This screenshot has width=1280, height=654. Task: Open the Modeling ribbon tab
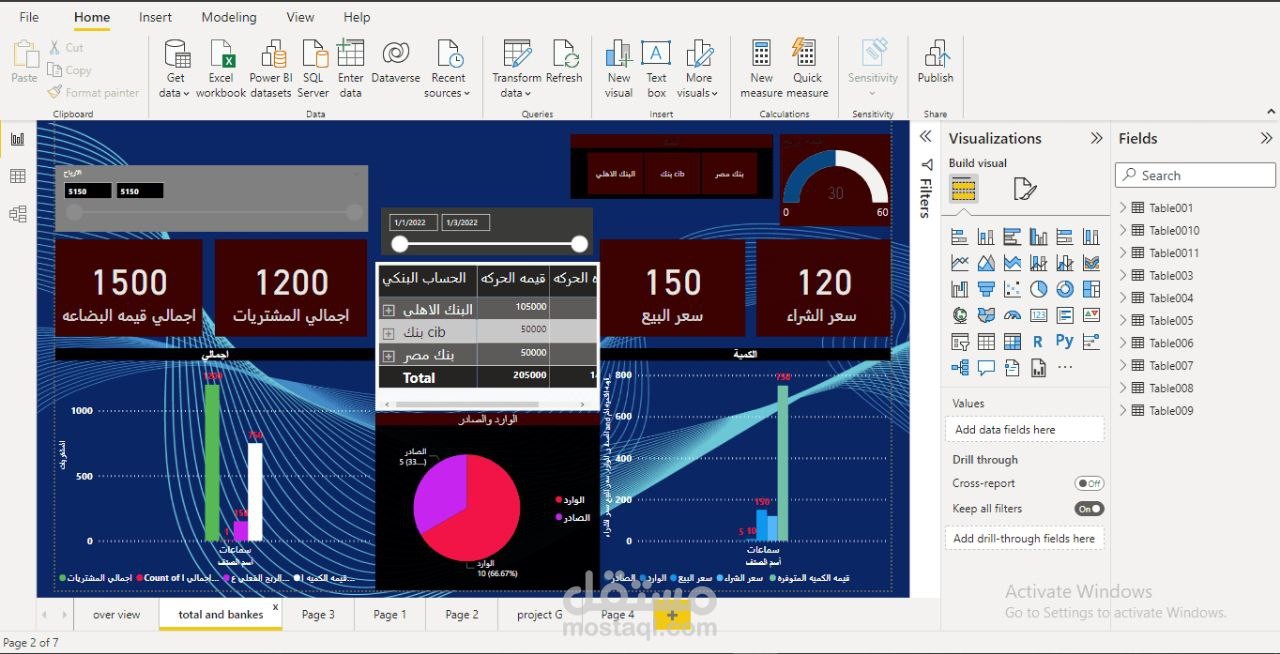click(x=228, y=17)
